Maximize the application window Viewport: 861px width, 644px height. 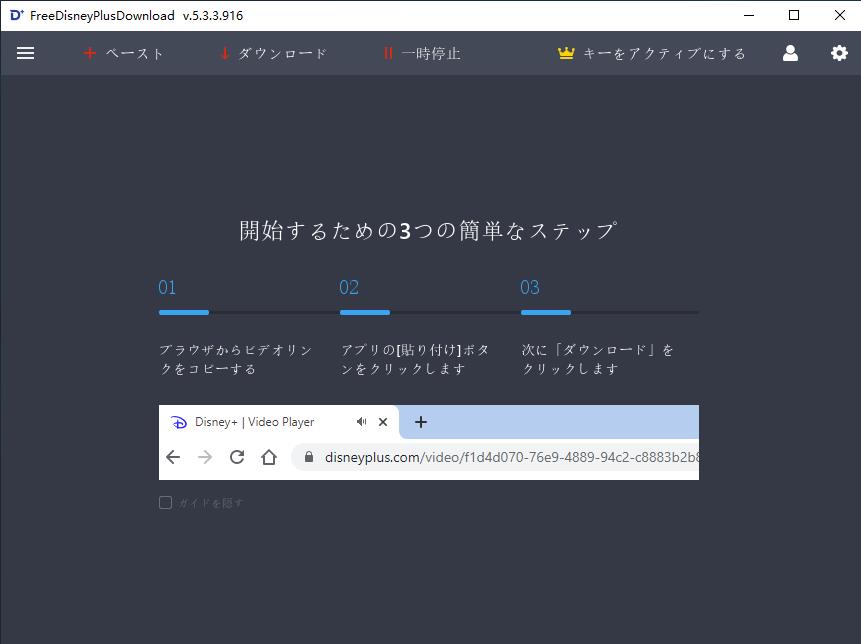(794, 15)
